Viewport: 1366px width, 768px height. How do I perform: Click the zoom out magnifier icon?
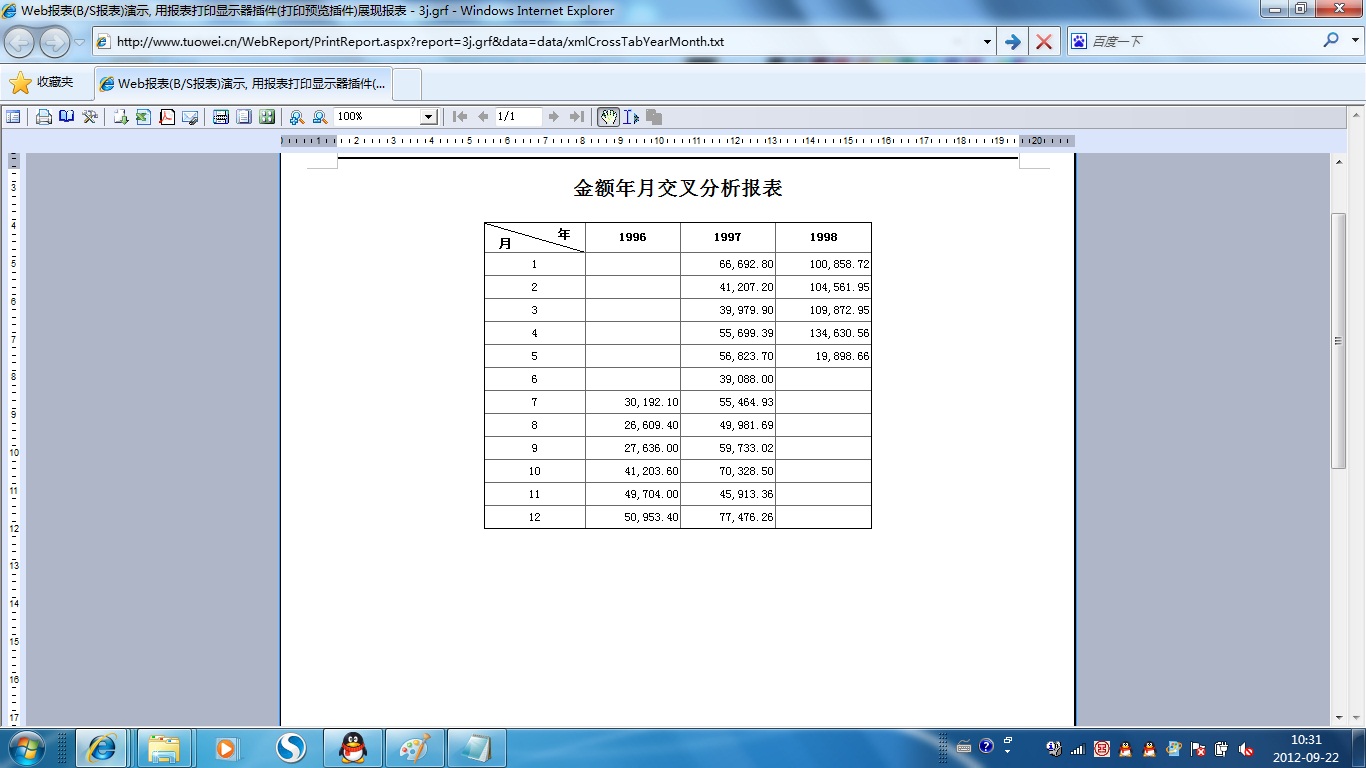click(320, 117)
